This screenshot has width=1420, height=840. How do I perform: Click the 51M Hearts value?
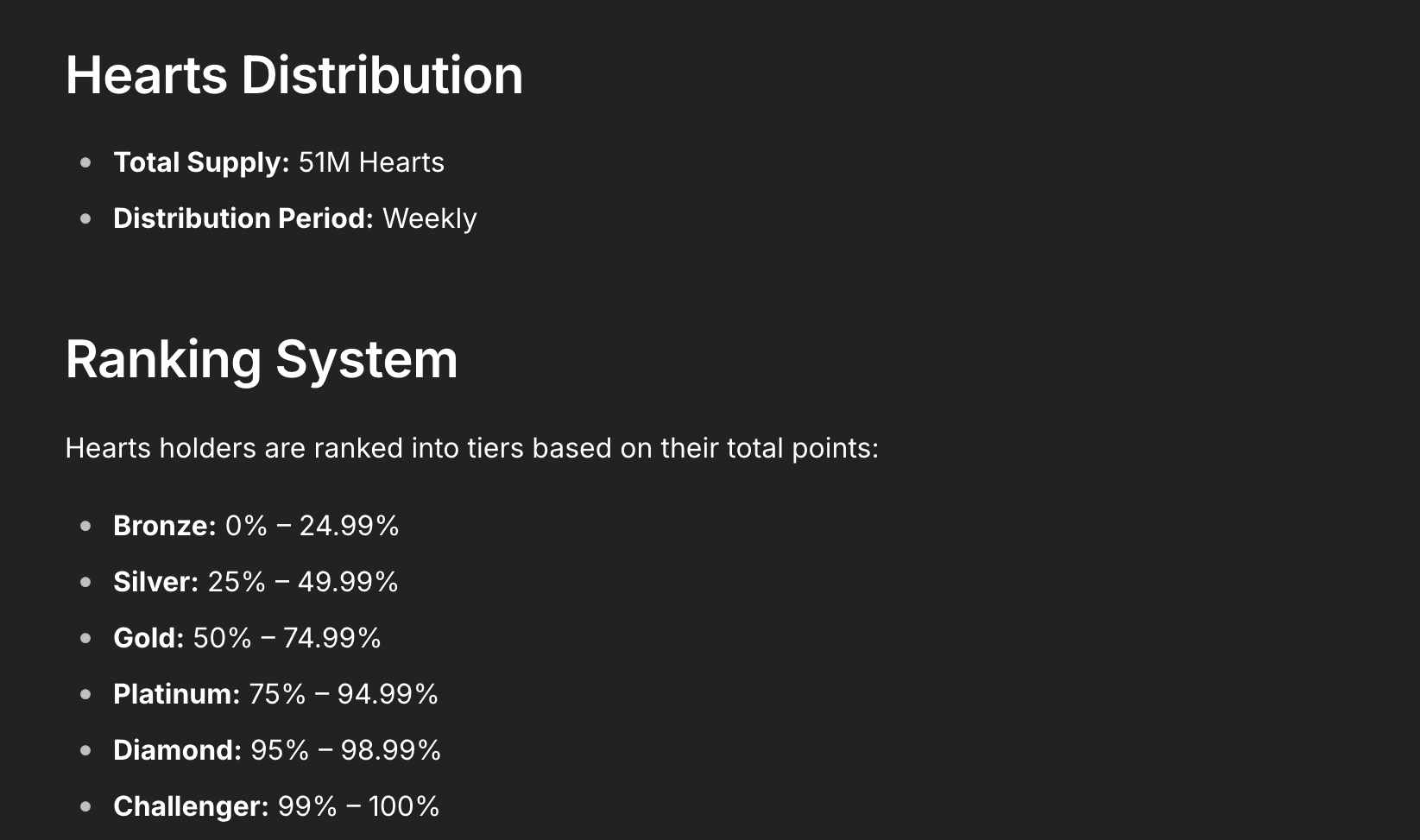pos(371,162)
